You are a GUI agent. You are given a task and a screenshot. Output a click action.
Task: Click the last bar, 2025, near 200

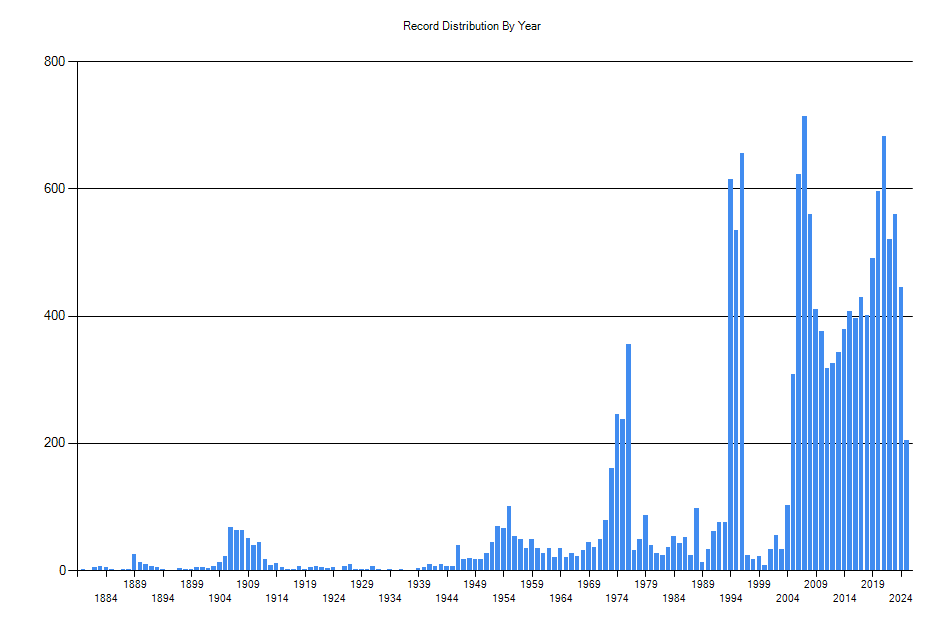coord(906,505)
